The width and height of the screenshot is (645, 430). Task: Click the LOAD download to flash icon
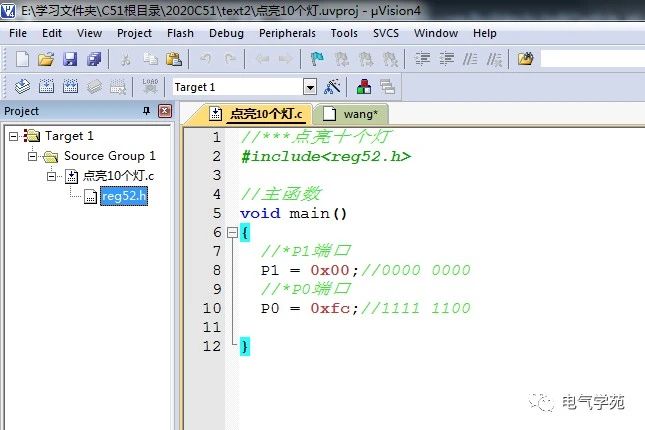(150, 86)
